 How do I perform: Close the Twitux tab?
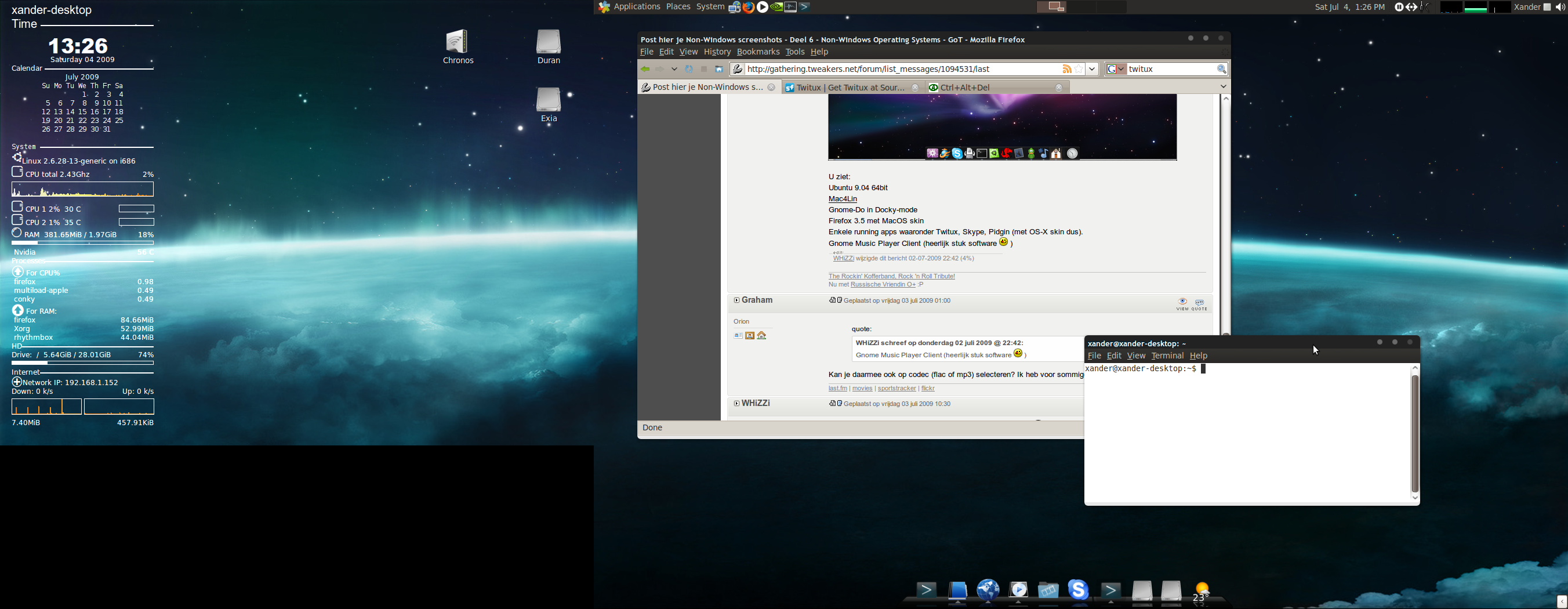pos(914,88)
